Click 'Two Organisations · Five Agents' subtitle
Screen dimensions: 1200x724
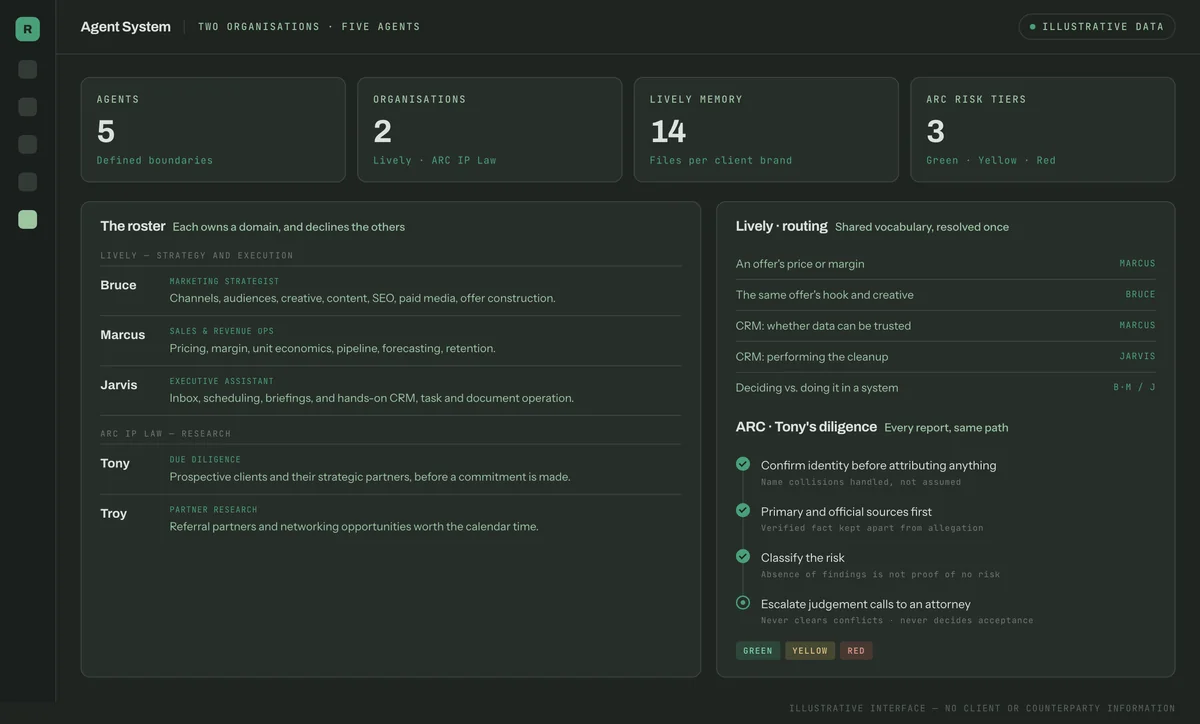(309, 27)
